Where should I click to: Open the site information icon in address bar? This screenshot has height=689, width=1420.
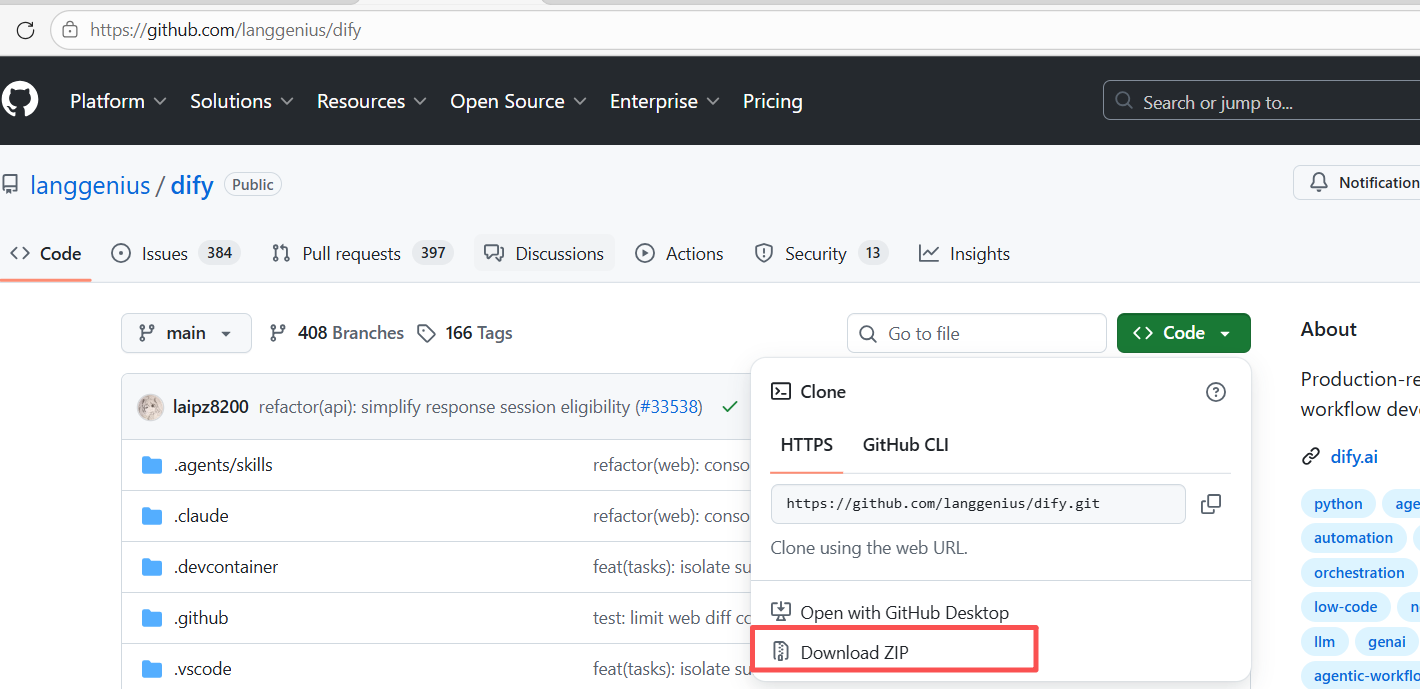pos(70,30)
